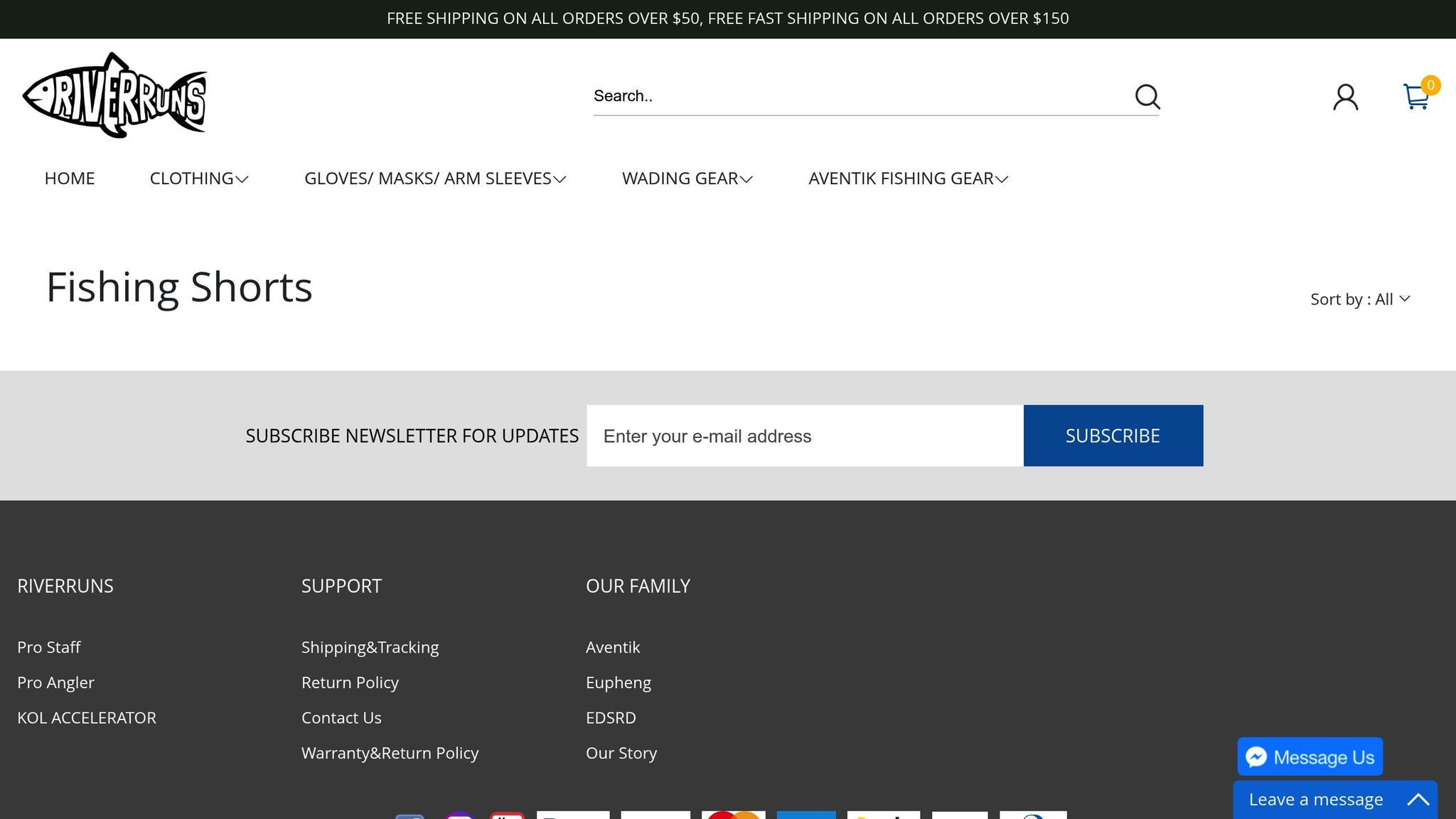This screenshot has height=819, width=1456.
Task: Open the user account icon
Action: (x=1345, y=97)
